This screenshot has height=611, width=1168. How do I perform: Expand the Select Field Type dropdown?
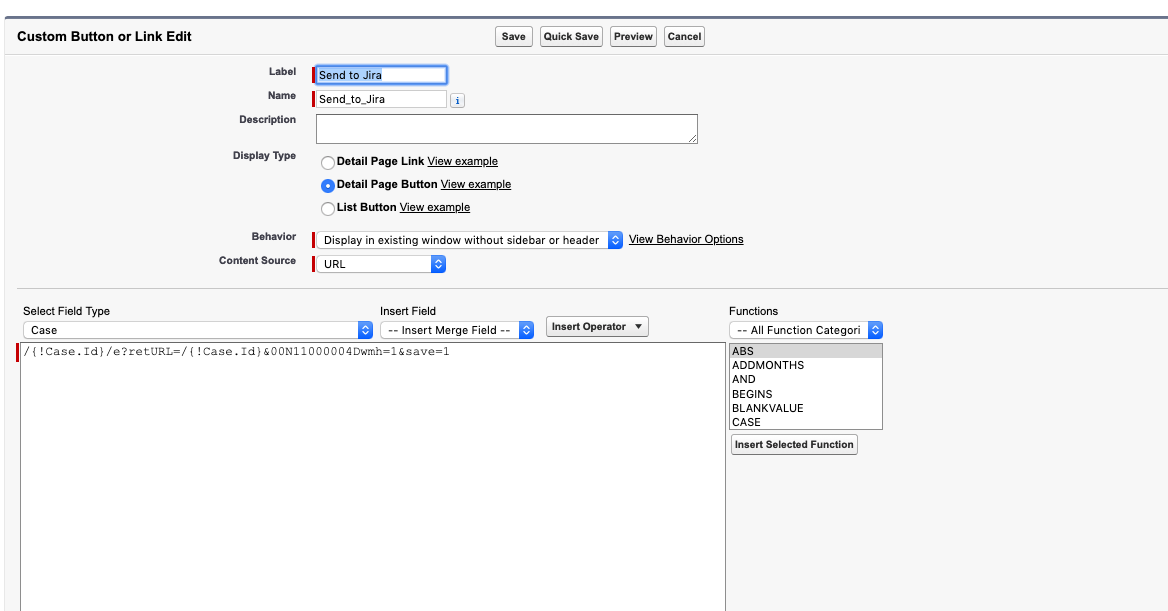(197, 330)
